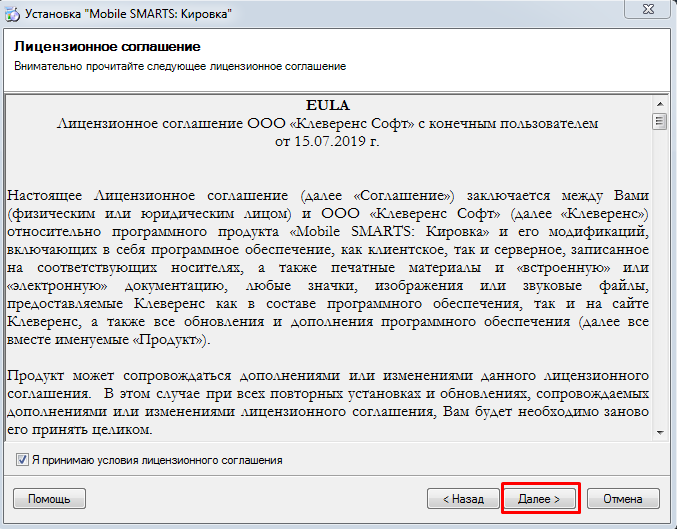
Task: Open help via the "Помощь" button
Action: coord(49,499)
